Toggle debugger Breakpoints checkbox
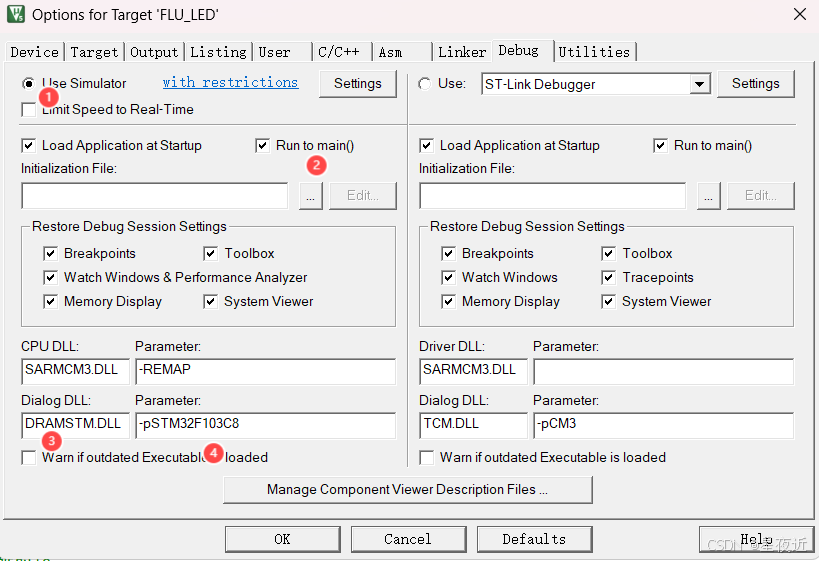This screenshot has width=819, height=561. (x=449, y=253)
